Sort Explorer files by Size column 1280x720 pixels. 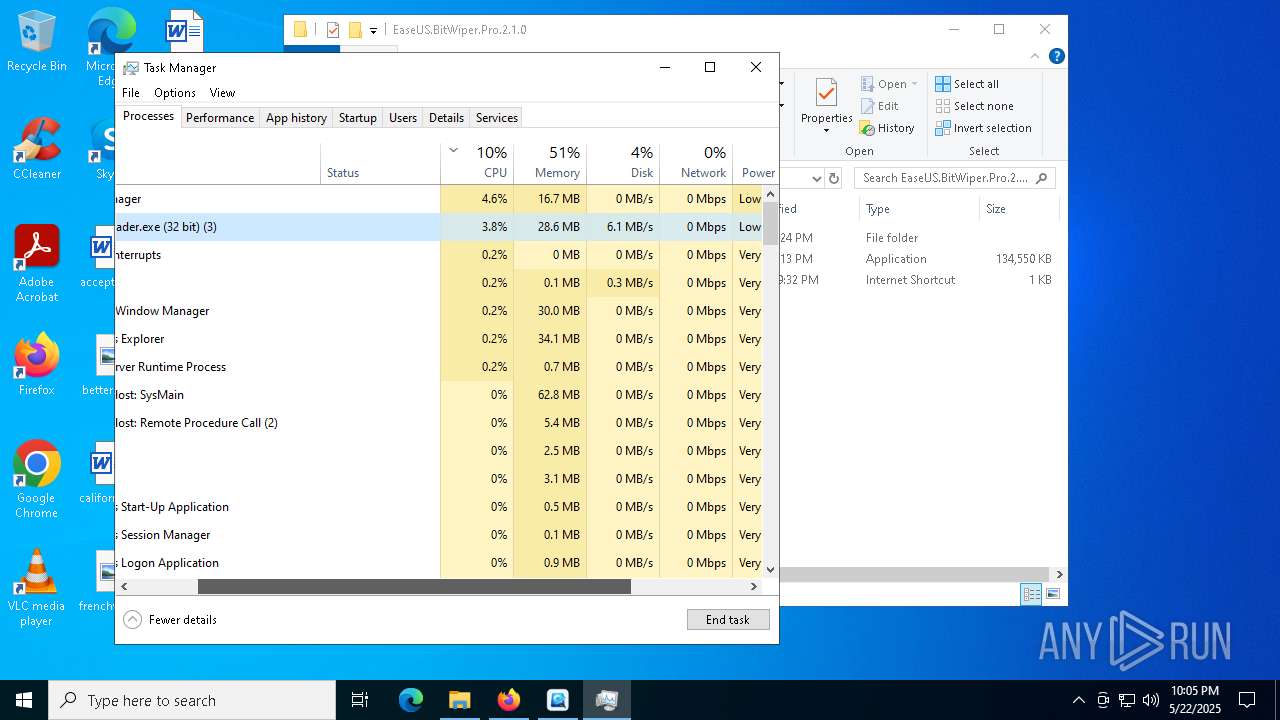(x=1018, y=209)
